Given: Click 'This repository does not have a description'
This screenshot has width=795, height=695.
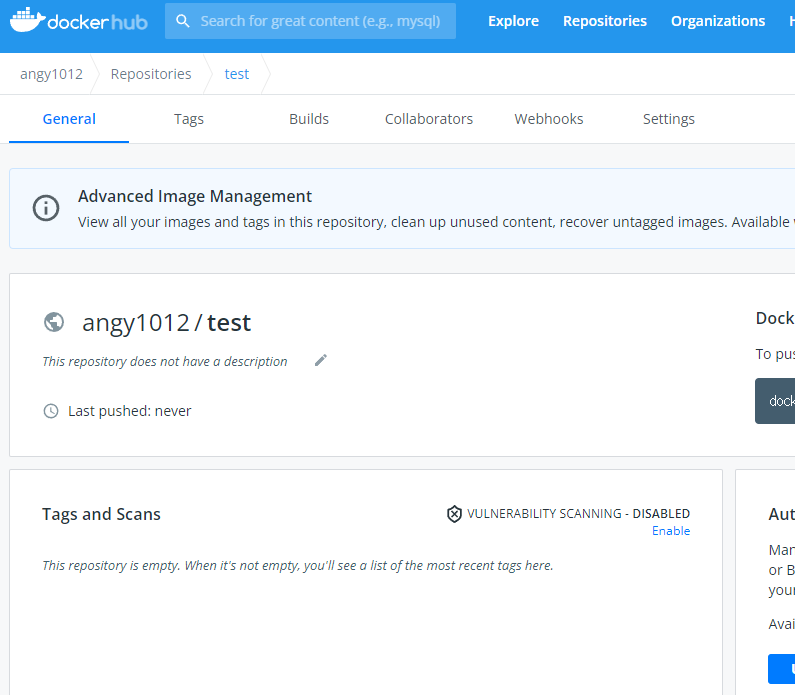Looking at the screenshot, I should tap(165, 361).
